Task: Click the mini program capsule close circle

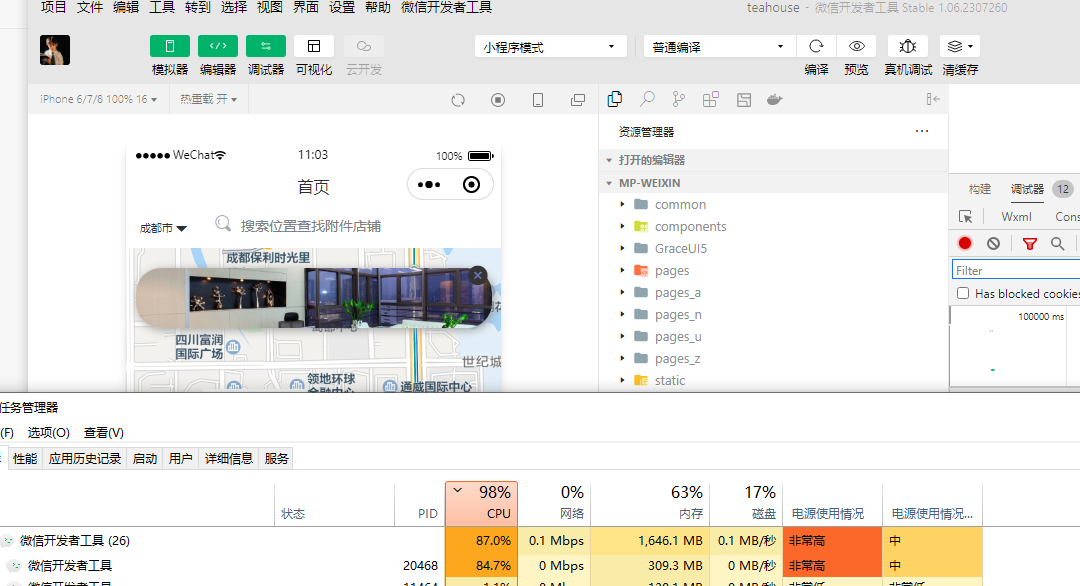Action: point(472,185)
